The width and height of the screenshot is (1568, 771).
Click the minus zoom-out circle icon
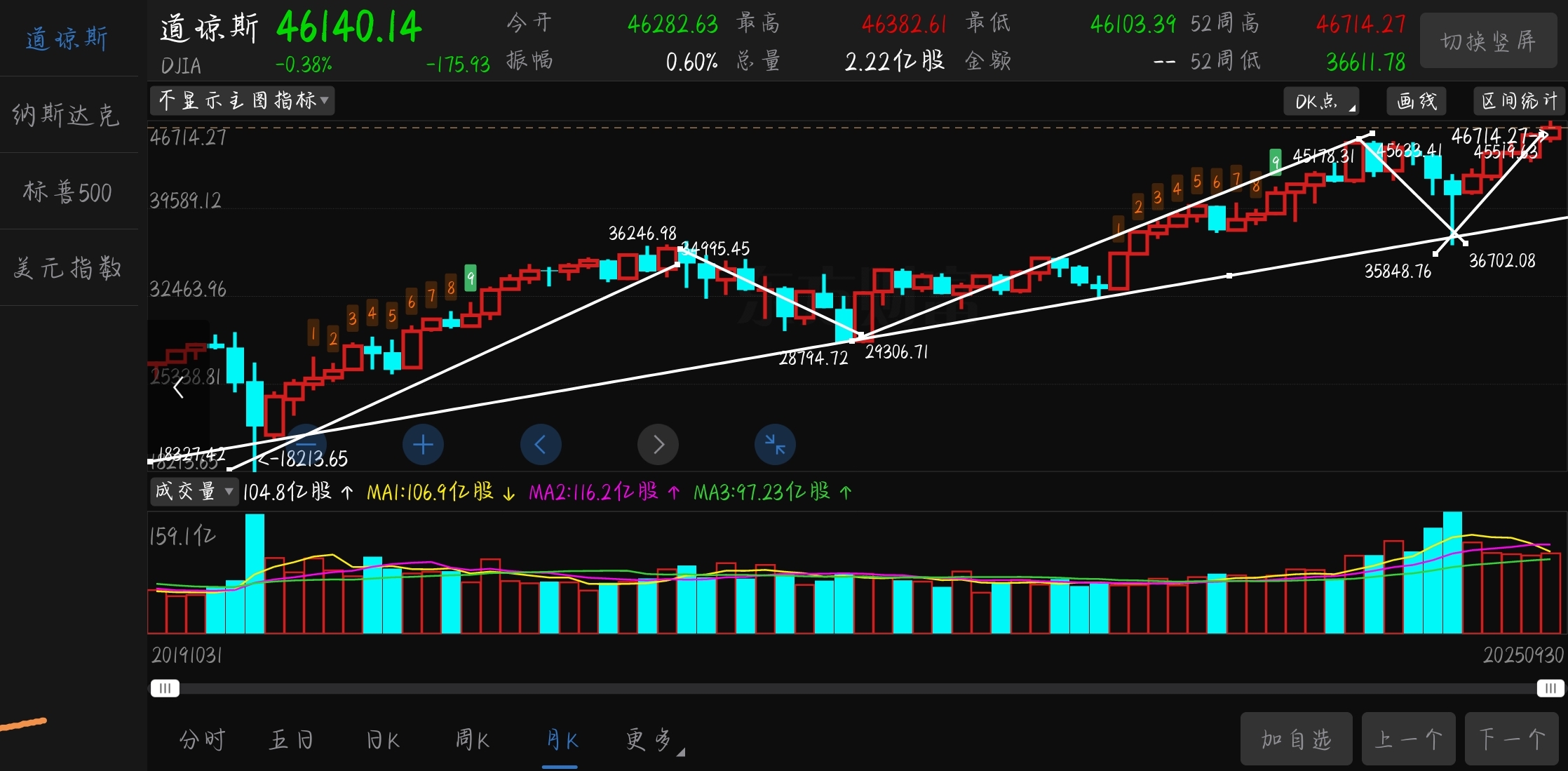(306, 443)
